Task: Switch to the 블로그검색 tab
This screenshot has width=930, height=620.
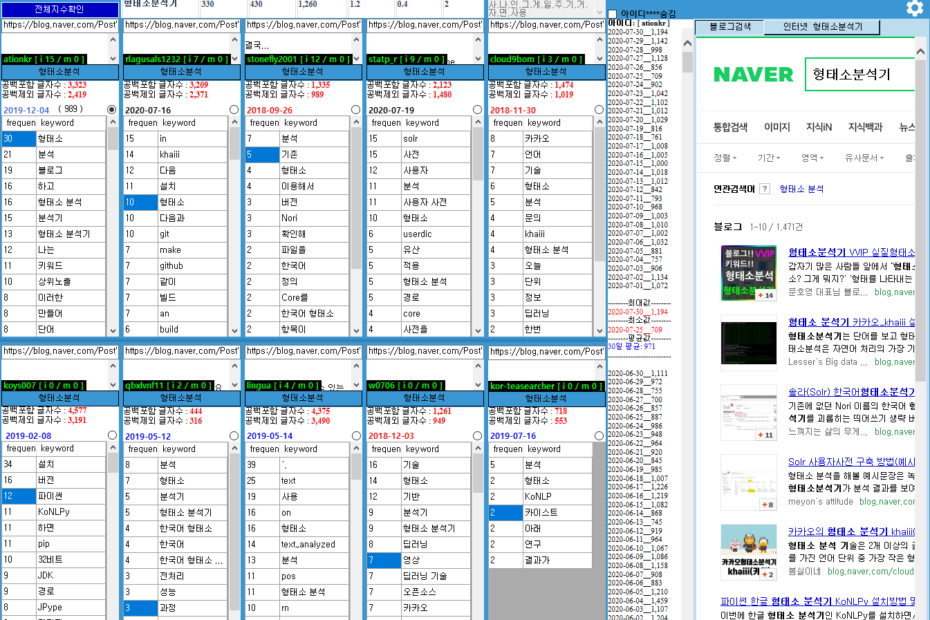Action: tap(730, 27)
